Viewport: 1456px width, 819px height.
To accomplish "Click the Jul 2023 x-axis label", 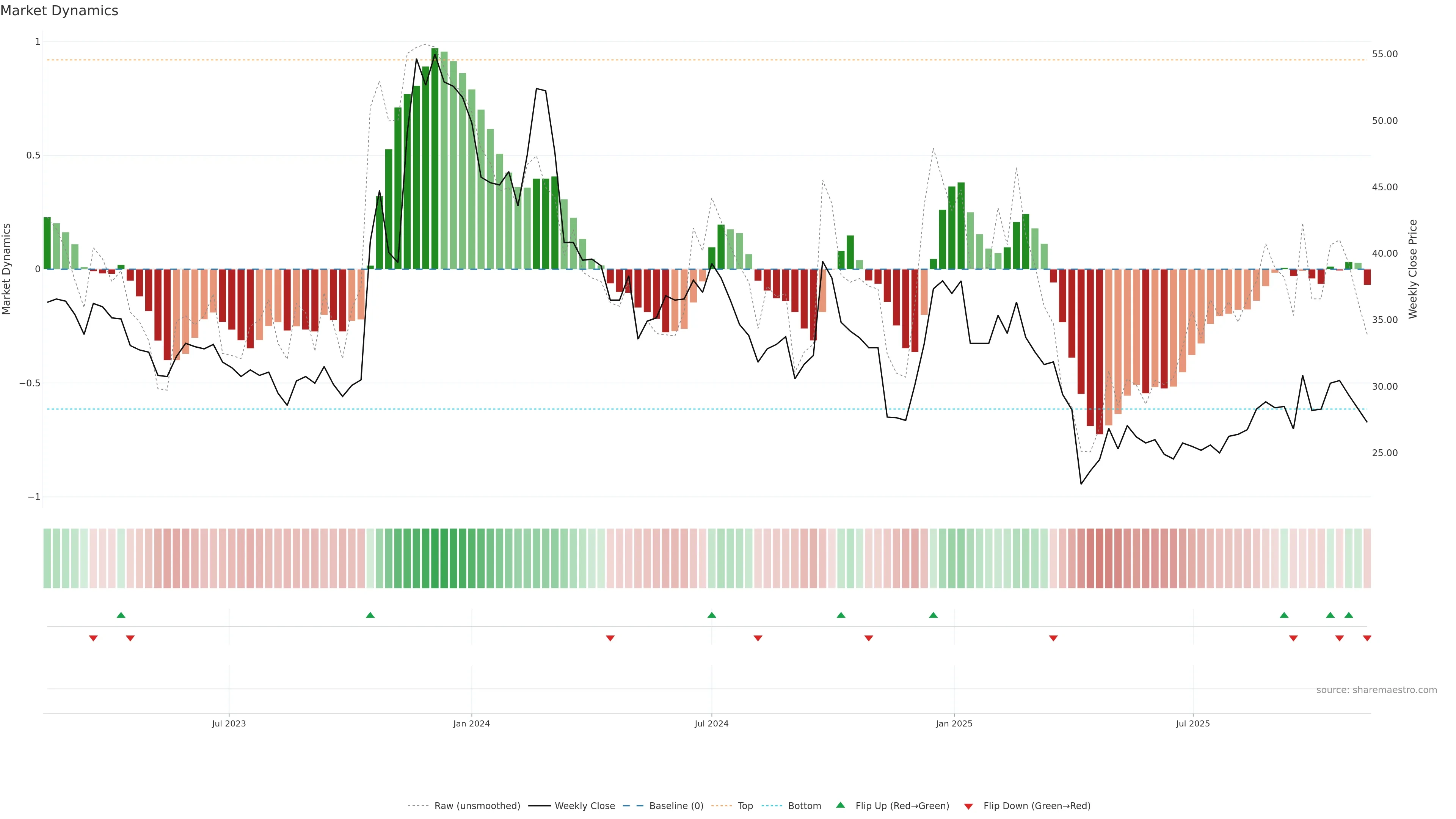I will pos(229,723).
